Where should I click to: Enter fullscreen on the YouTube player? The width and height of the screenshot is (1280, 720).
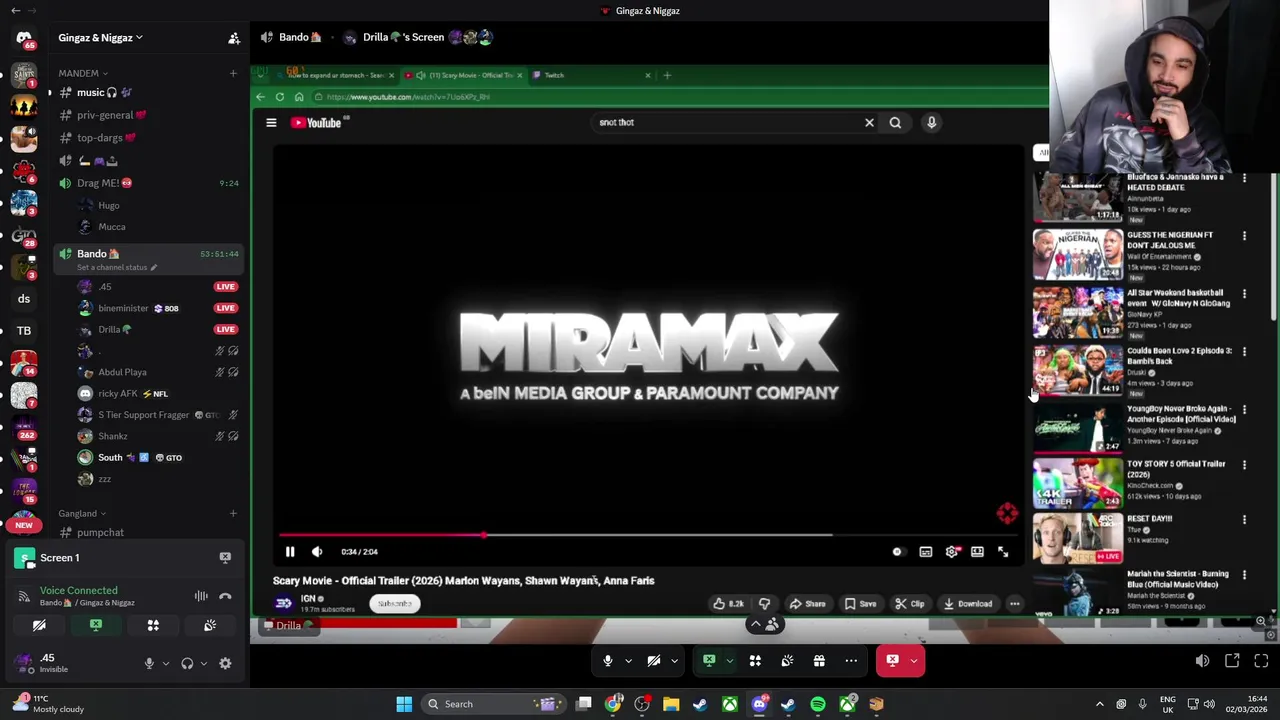pyautogui.click(x=1003, y=551)
